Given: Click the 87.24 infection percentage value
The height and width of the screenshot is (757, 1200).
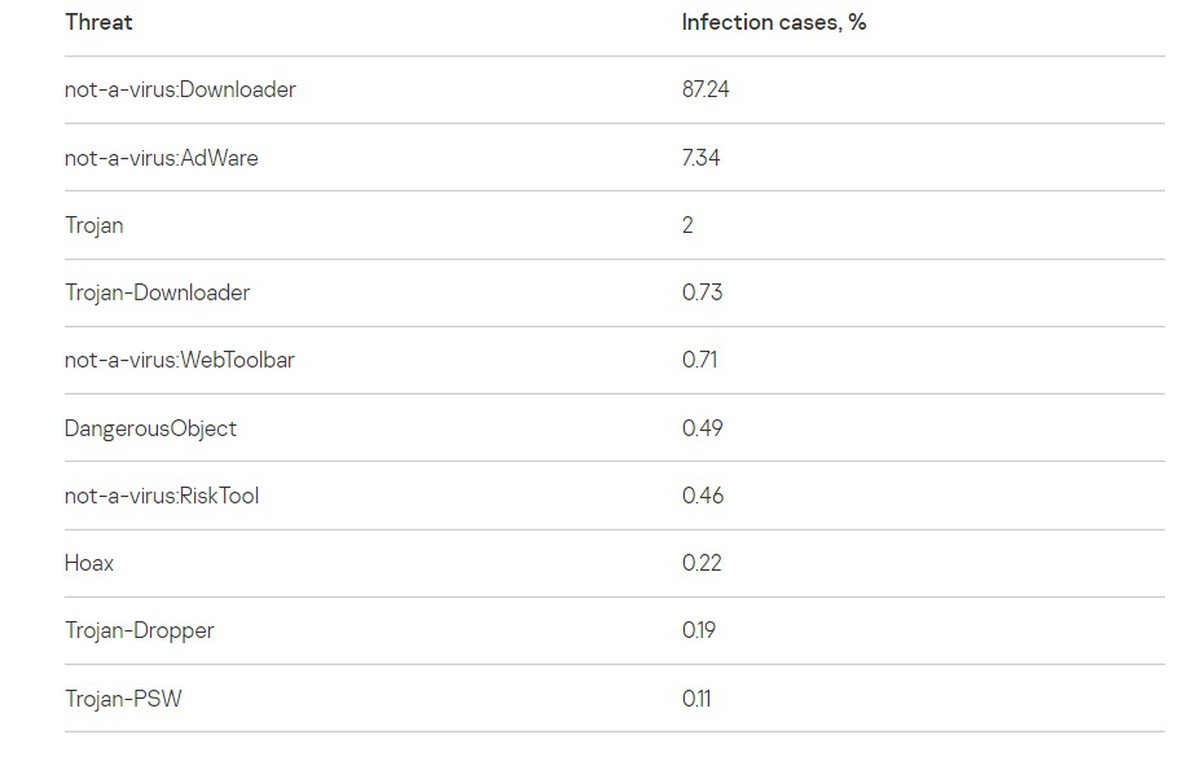Looking at the screenshot, I should (705, 90).
